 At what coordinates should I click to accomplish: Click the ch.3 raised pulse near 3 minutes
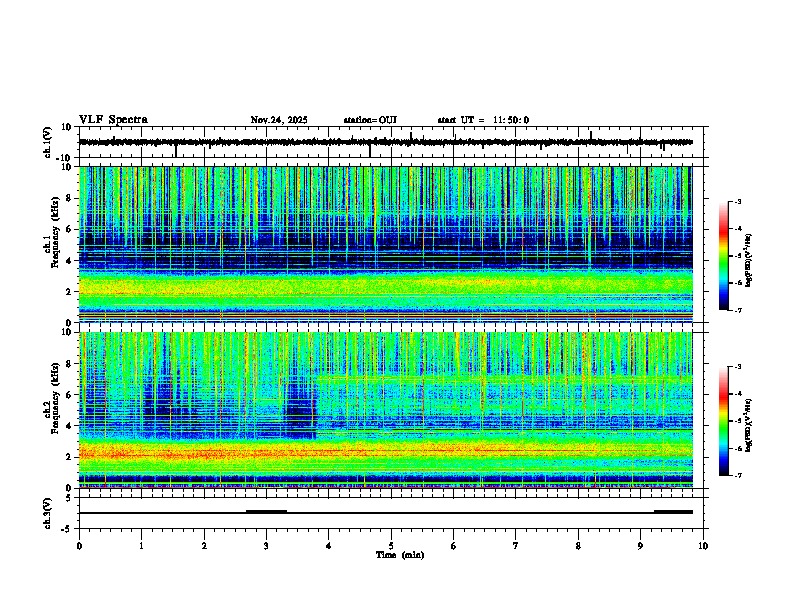tap(266, 511)
